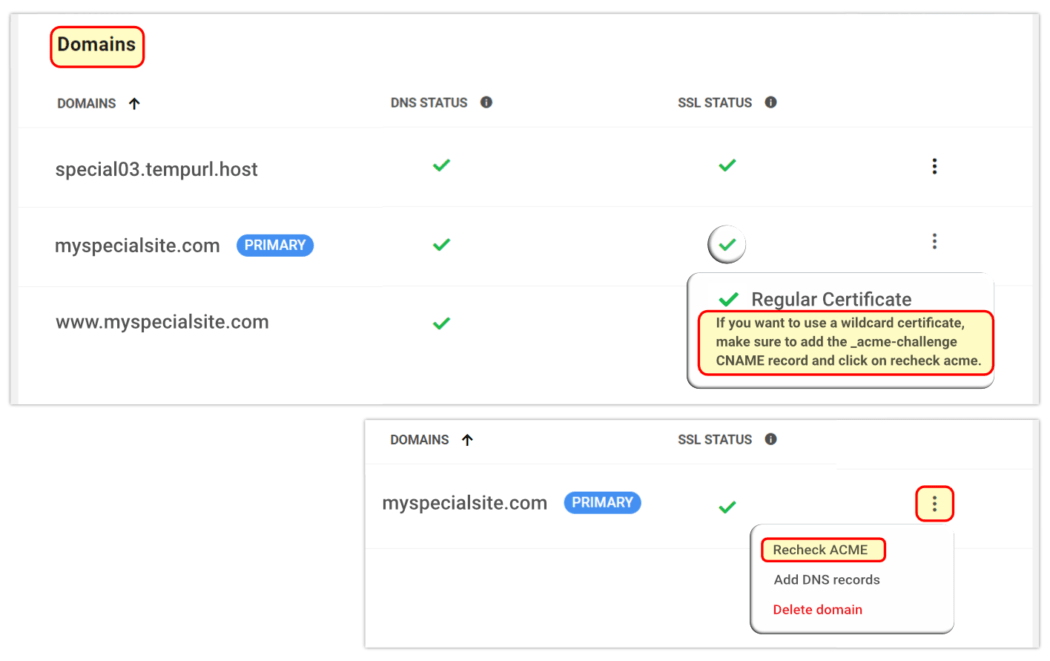
Task: Click the circled SSL check toggle for myspecialsite.com
Action: tap(726, 243)
